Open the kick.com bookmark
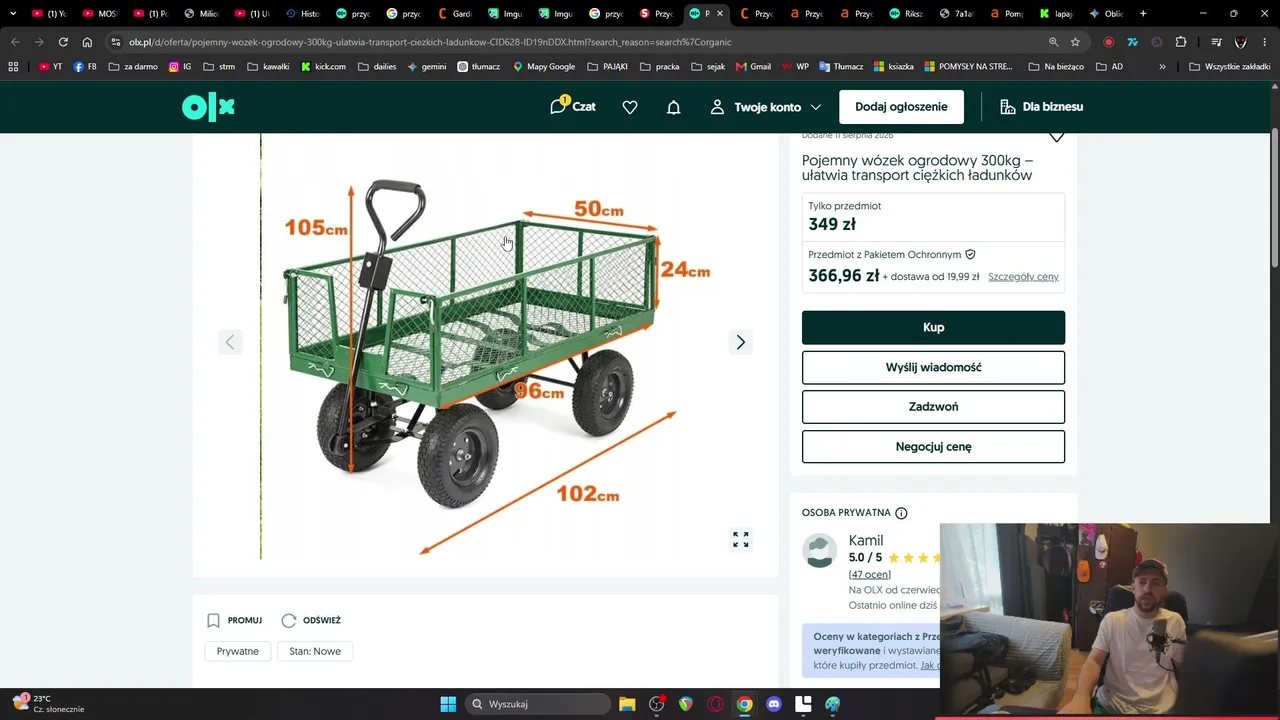The width and height of the screenshot is (1280, 720). pos(323,67)
